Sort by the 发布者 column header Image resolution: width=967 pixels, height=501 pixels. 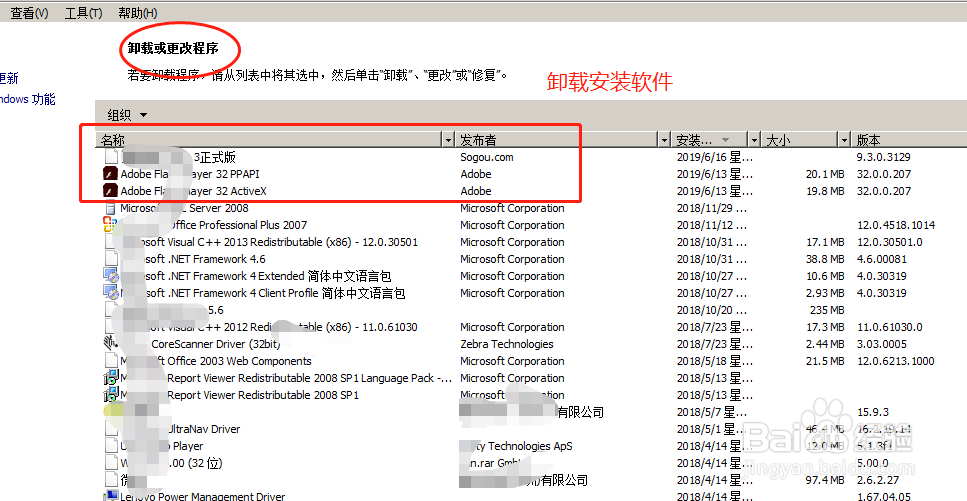point(557,140)
